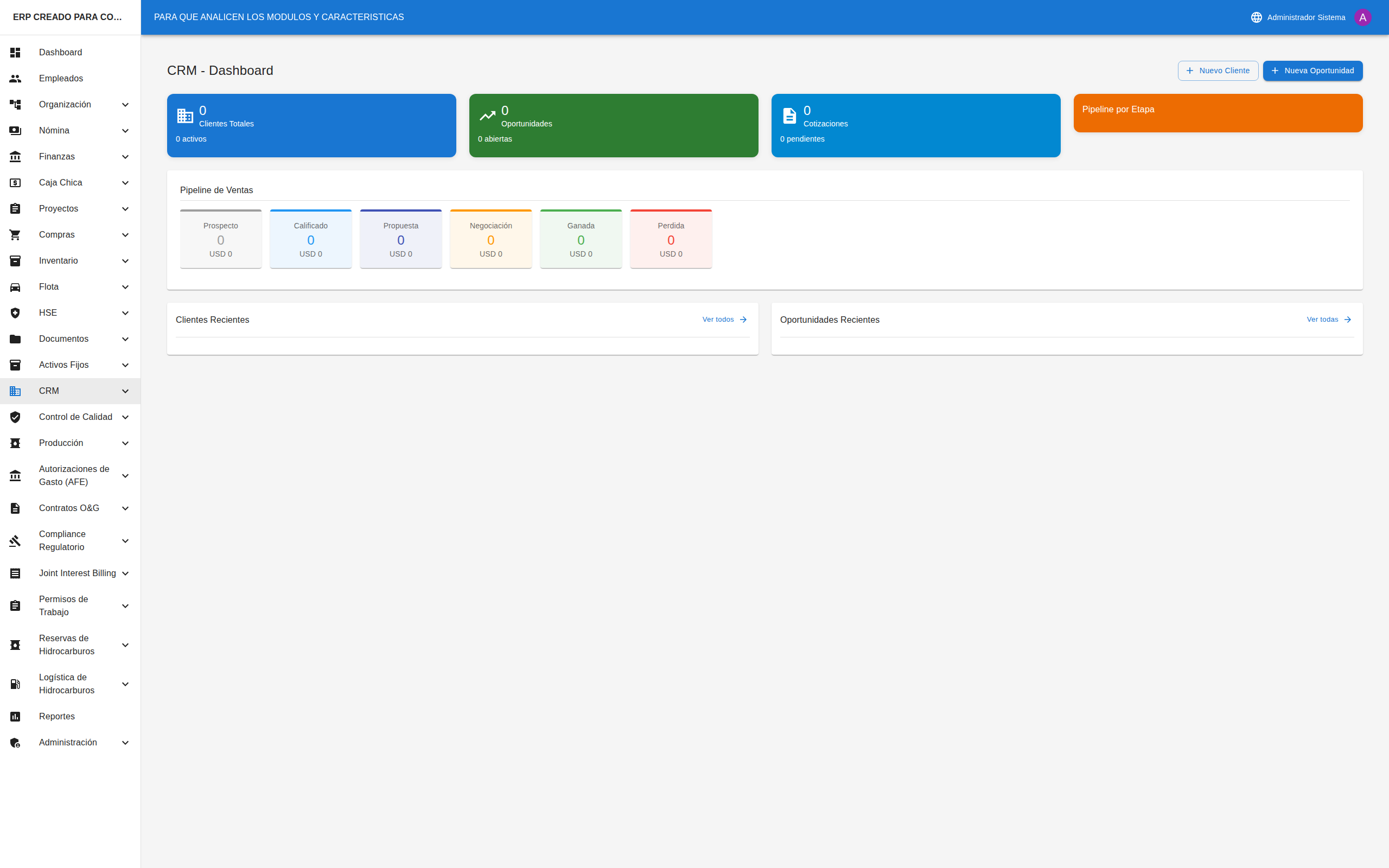This screenshot has height=868, width=1389.
Task: Click the Prospecto pipeline stage card
Action: pyautogui.click(x=220, y=238)
